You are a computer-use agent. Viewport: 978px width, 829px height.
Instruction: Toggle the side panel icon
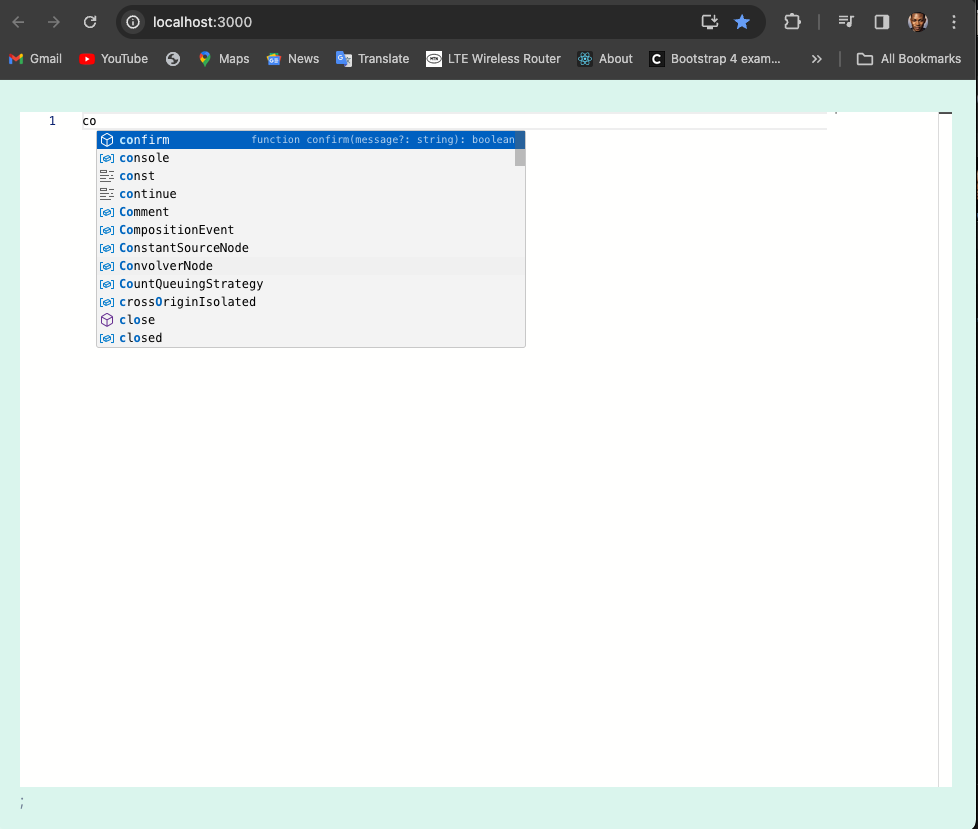882,22
